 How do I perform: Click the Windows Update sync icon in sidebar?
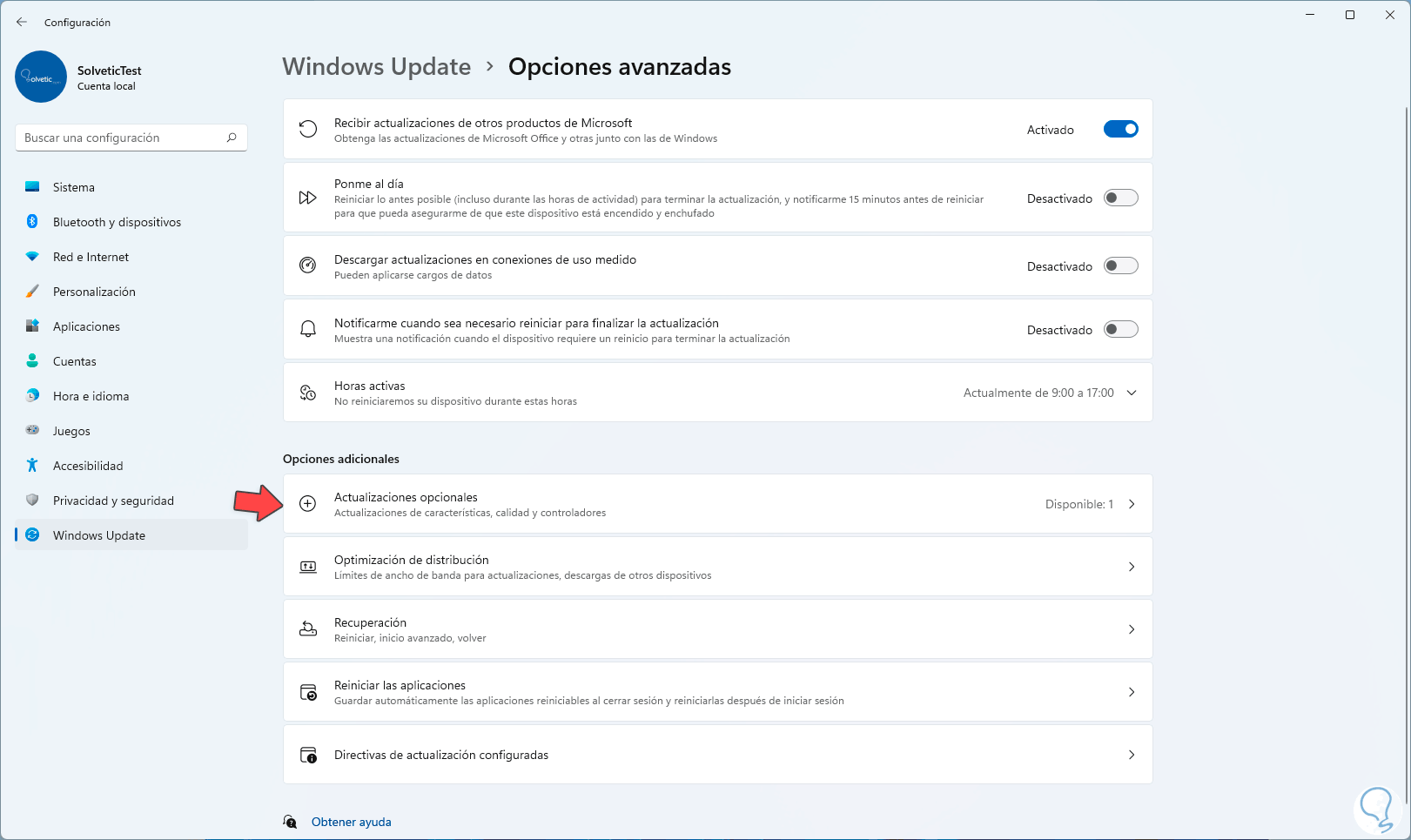pyautogui.click(x=32, y=535)
